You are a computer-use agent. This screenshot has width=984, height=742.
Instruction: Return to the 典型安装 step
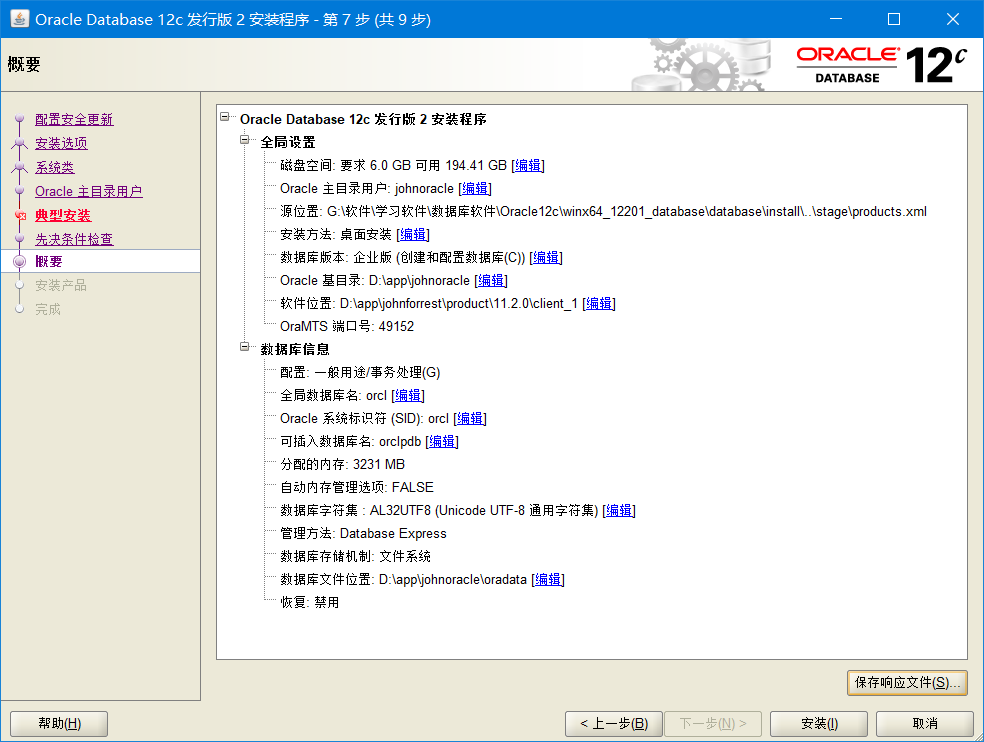point(63,215)
